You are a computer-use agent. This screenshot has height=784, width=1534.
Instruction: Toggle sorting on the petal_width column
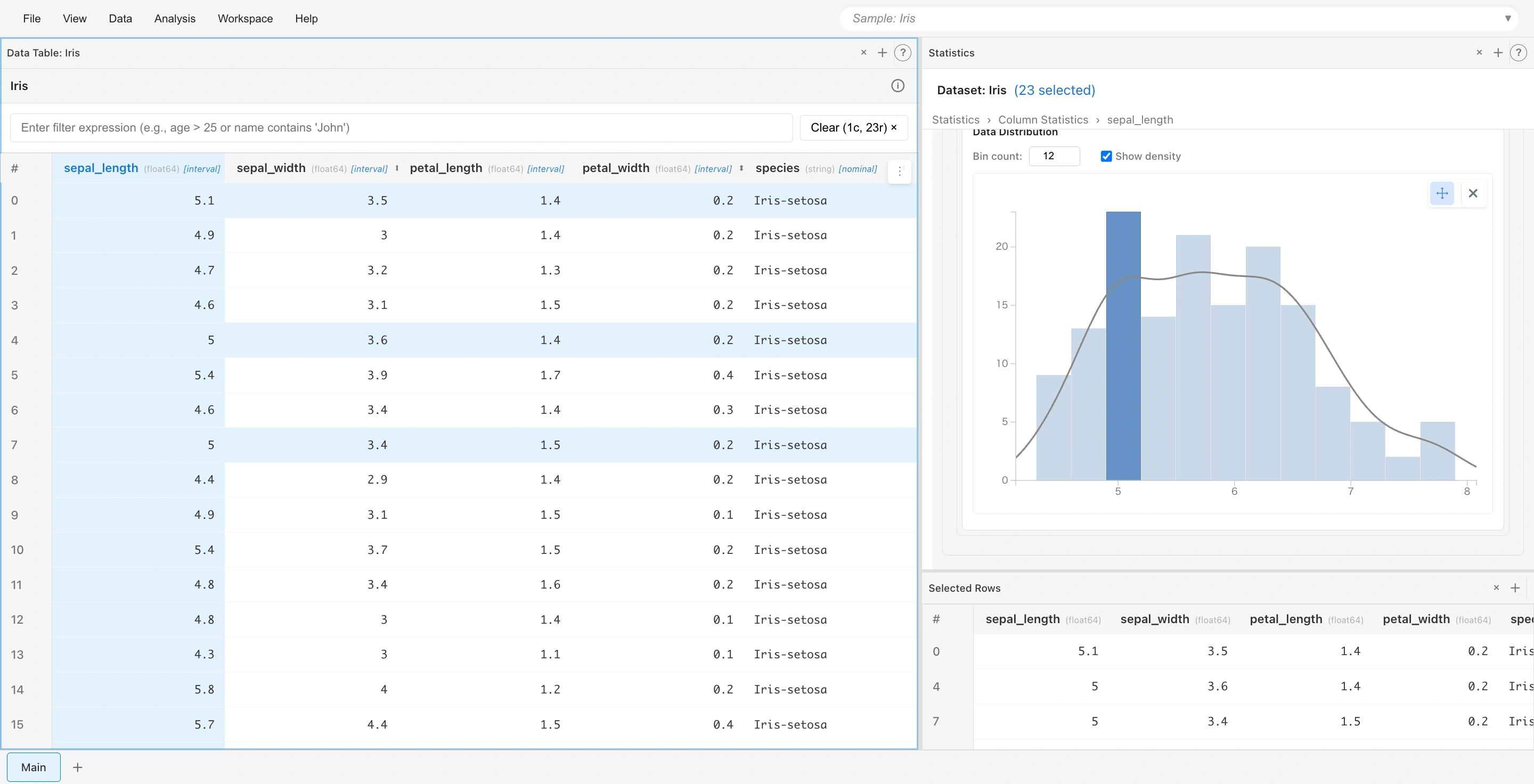tap(741, 168)
